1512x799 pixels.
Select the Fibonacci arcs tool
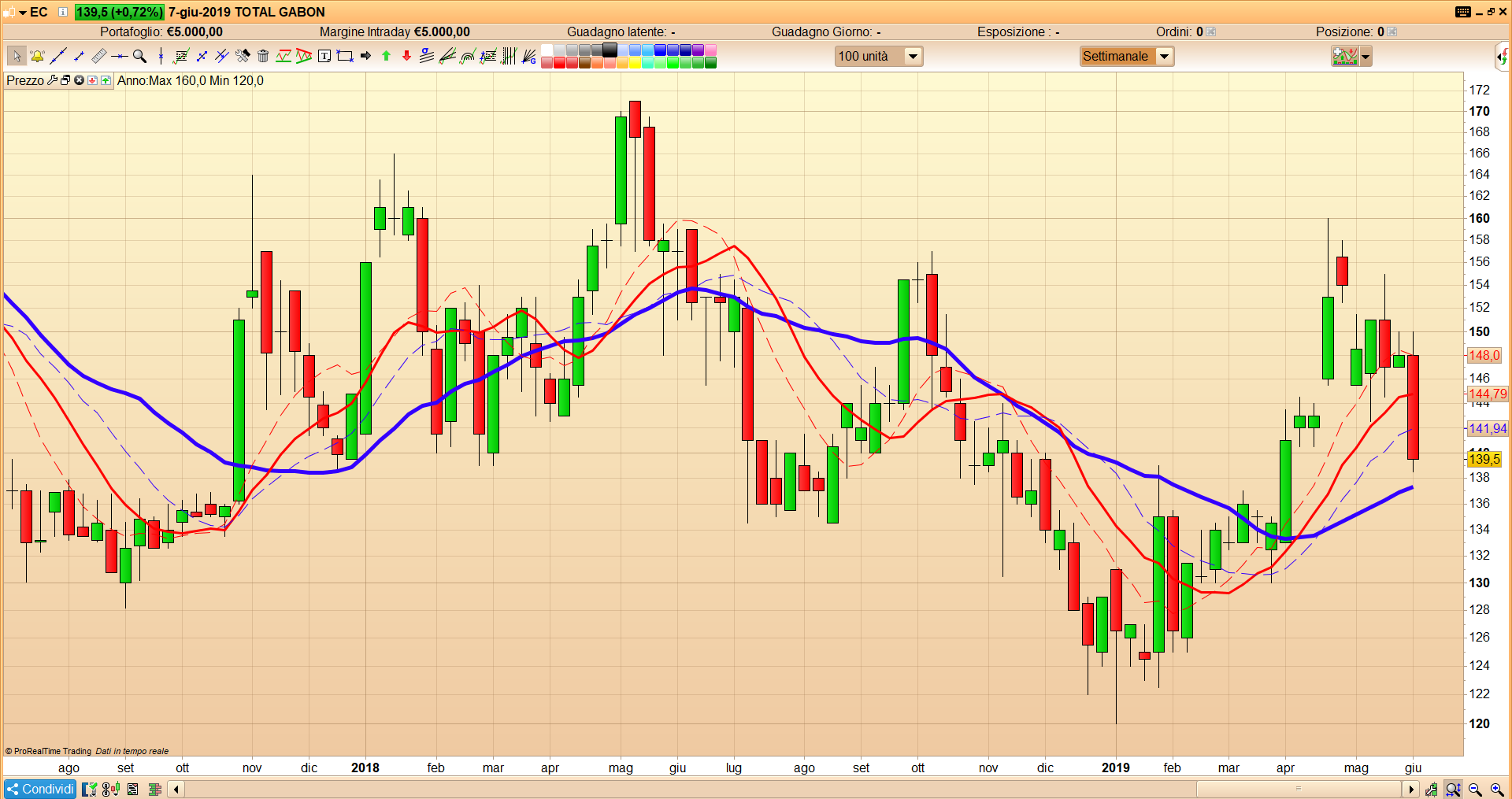[x=468, y=56]
